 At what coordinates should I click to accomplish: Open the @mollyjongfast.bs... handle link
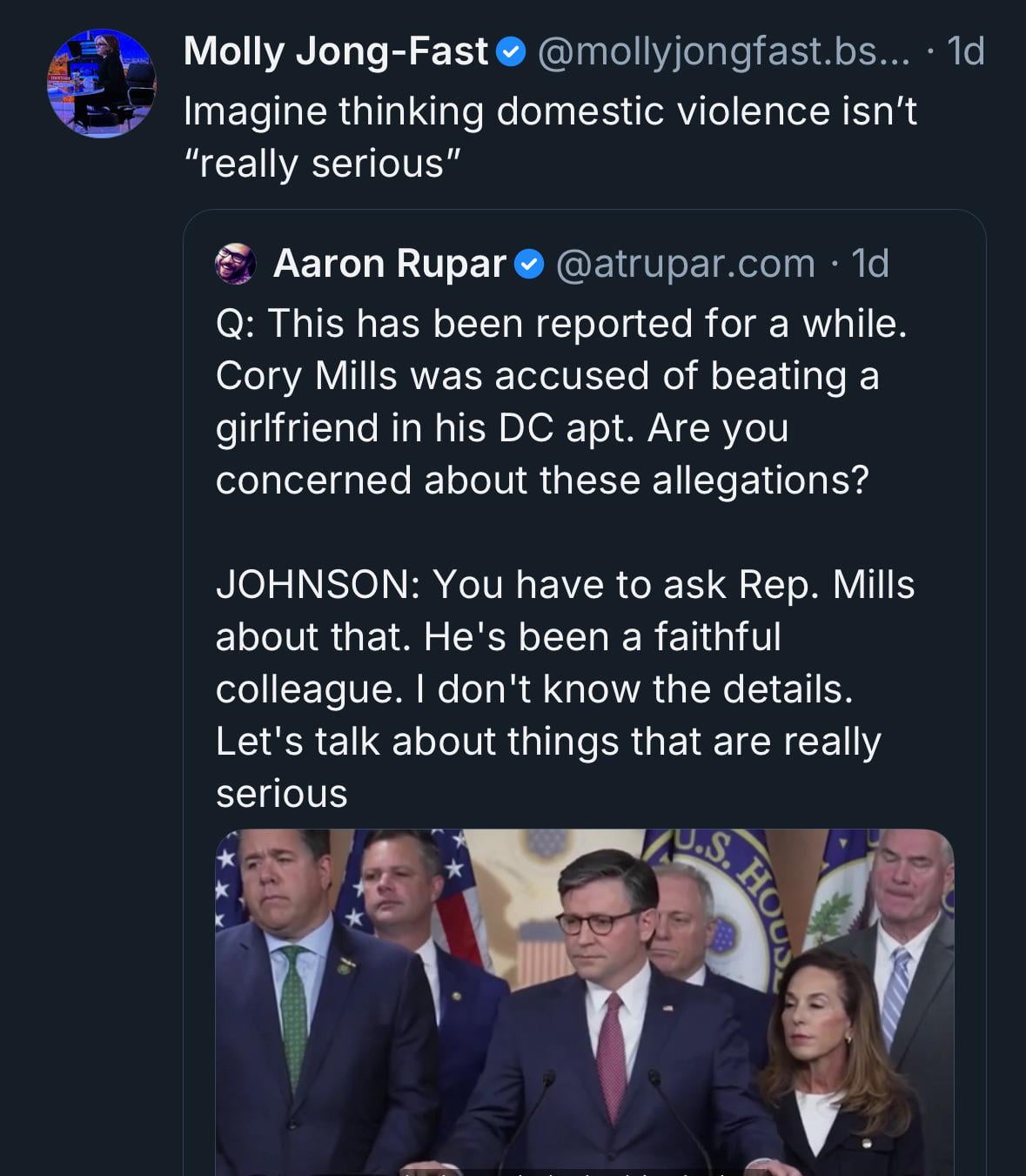pos(724,51)
